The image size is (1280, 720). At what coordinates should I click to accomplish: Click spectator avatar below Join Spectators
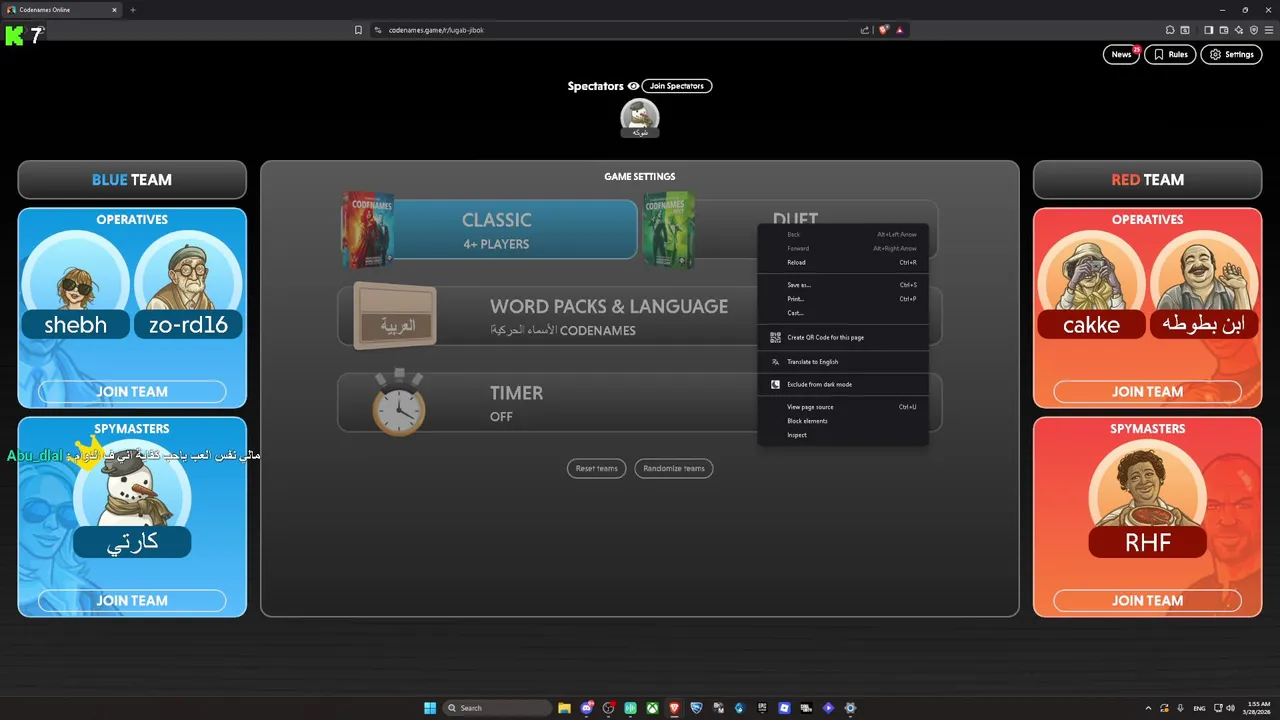(640, 116)
